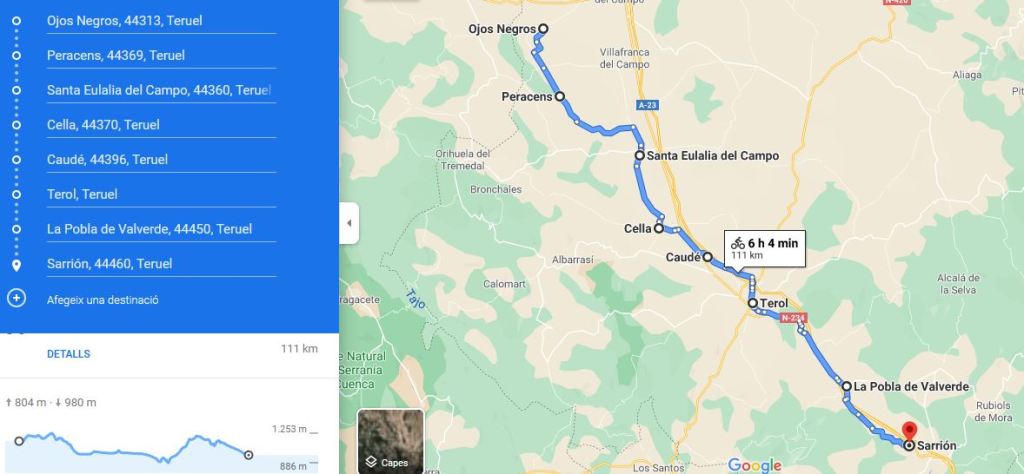Select the Peracens waypoint circle on map
Image resolution: width=1024 pixels, height=474 pixels.
click(560, 97)
